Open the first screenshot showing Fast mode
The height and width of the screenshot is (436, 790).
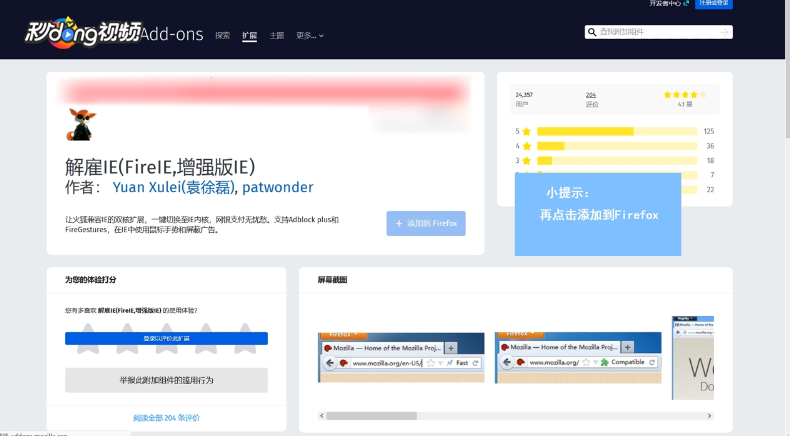[x=401, y=357]
